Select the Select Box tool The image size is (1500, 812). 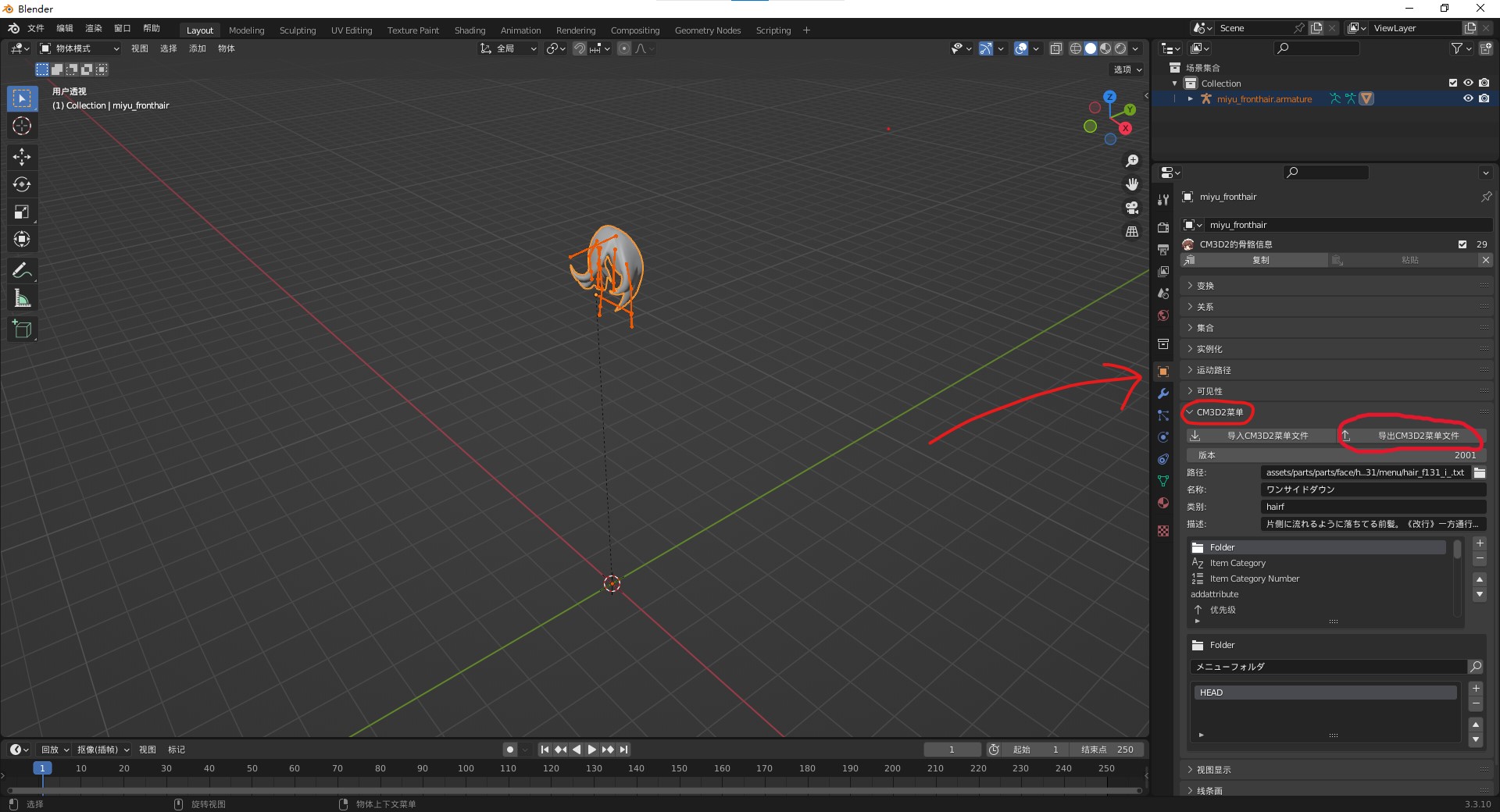(x=22, y=98)
